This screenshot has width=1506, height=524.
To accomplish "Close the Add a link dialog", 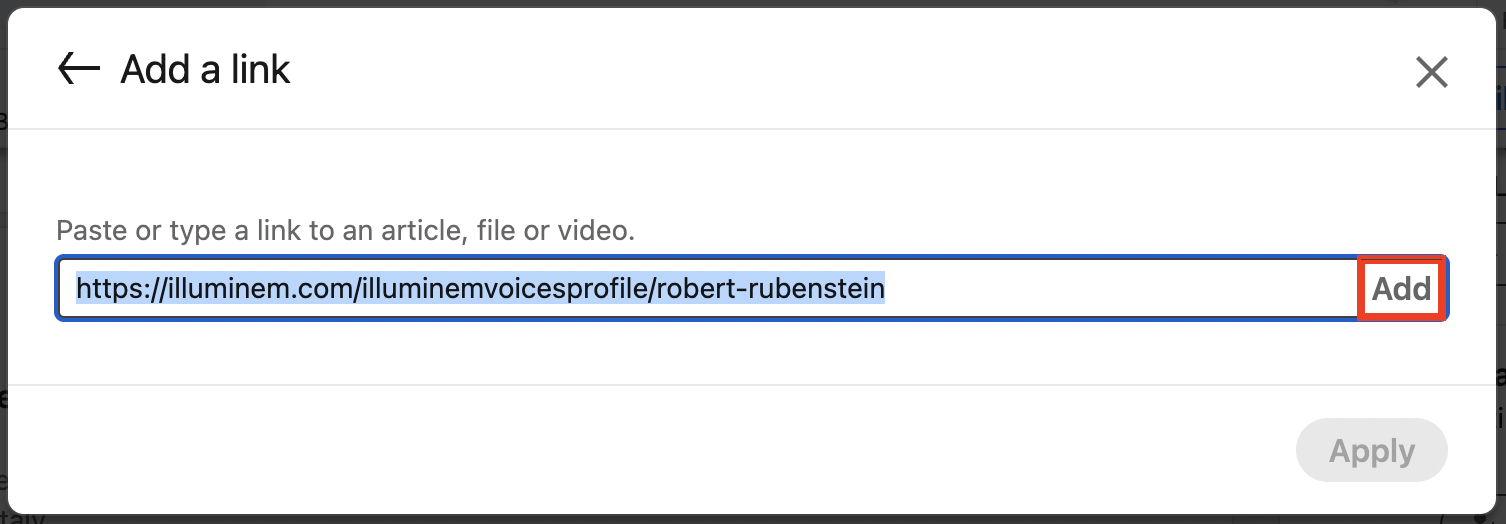I will 1431,71.
